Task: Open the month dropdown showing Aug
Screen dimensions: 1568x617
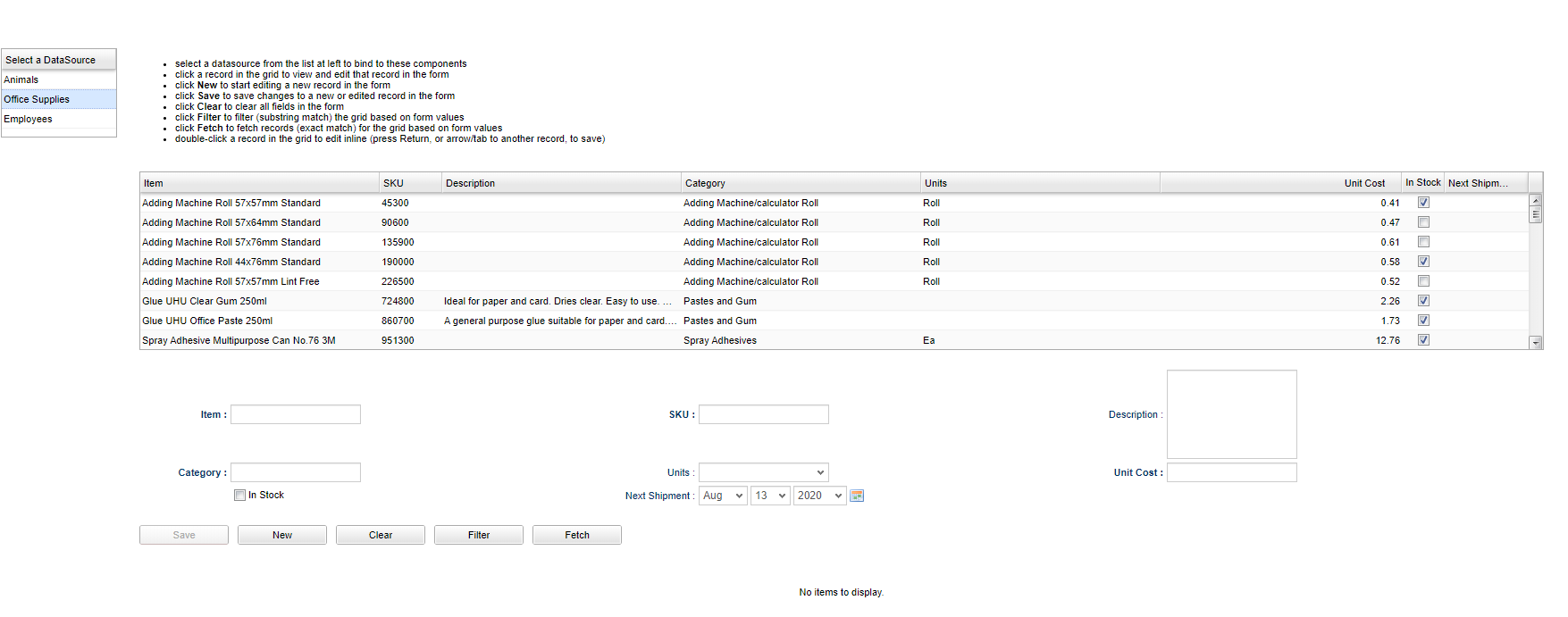Action: 722,496
